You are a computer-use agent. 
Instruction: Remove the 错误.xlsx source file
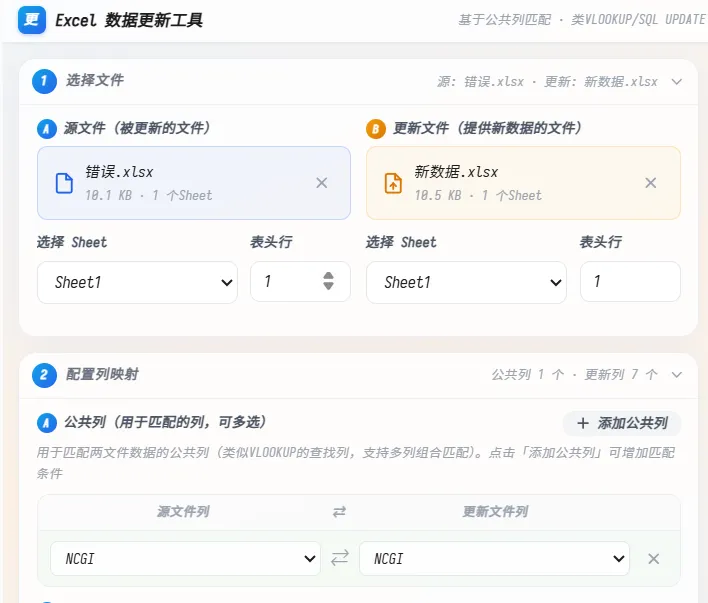[x=321, y=183]
